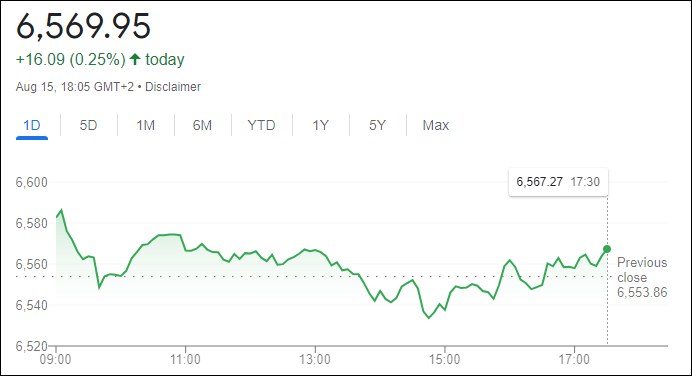Click the green up arrow icon

coord(135,59)
